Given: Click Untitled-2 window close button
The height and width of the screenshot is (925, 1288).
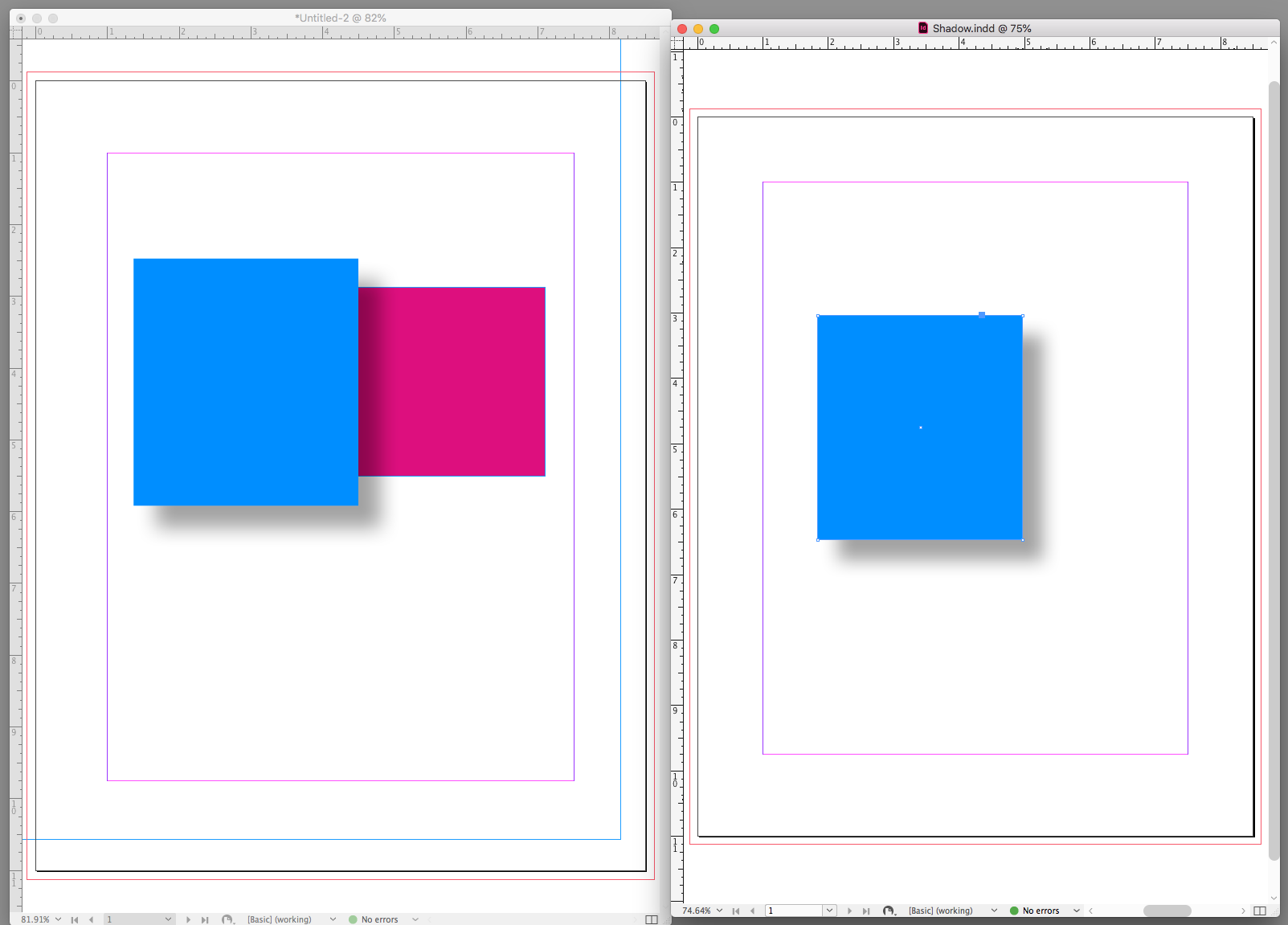Looking at the screenshot, I should click(21, 18).
